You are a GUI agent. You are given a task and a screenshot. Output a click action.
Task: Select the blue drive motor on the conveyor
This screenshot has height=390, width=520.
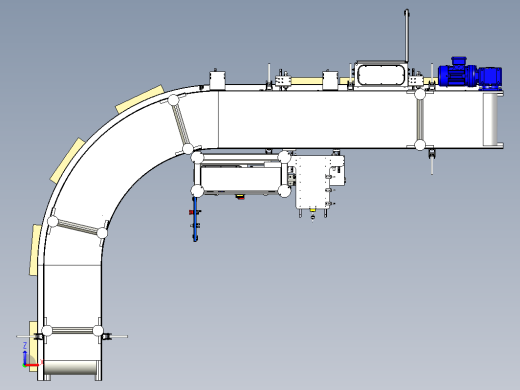point(469,74)
